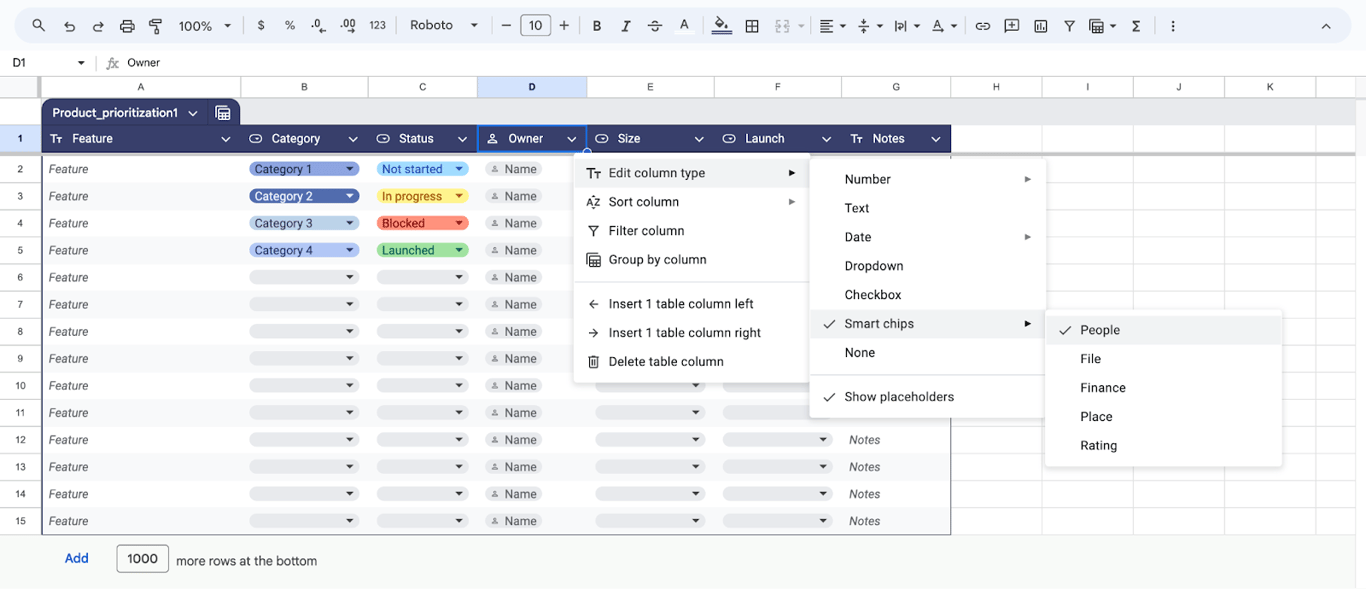Expand the Product_prioritization1 table name dropdown
Image resolution: width=1366 pixels, height=589 pixels.
[x=193, y=113]
